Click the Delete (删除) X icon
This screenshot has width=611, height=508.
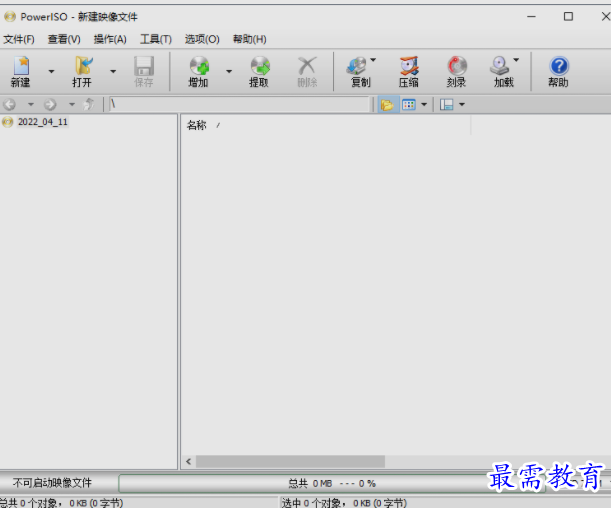(x=307, y=65)
